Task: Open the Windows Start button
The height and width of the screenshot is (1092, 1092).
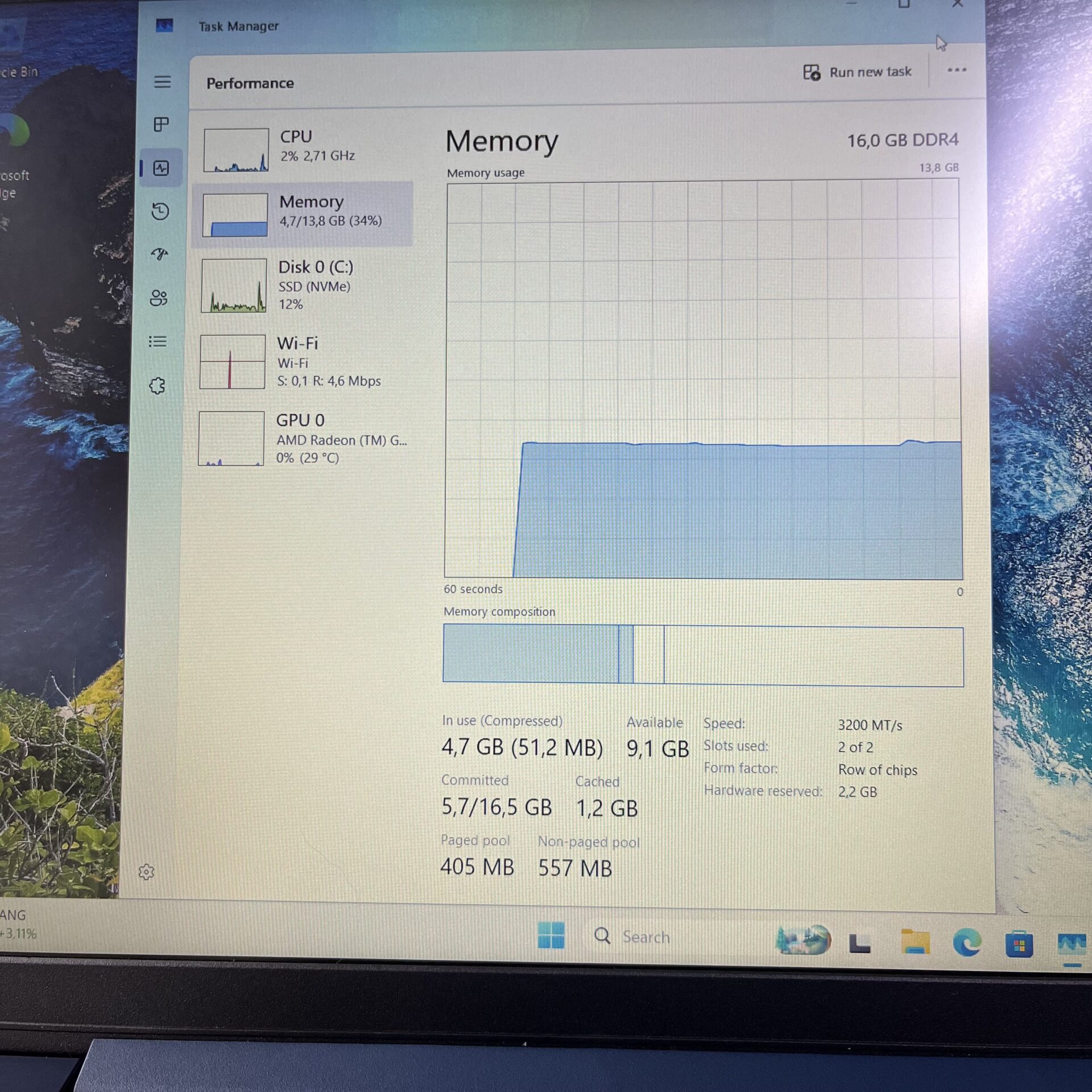Action: (x=551, y=935)
